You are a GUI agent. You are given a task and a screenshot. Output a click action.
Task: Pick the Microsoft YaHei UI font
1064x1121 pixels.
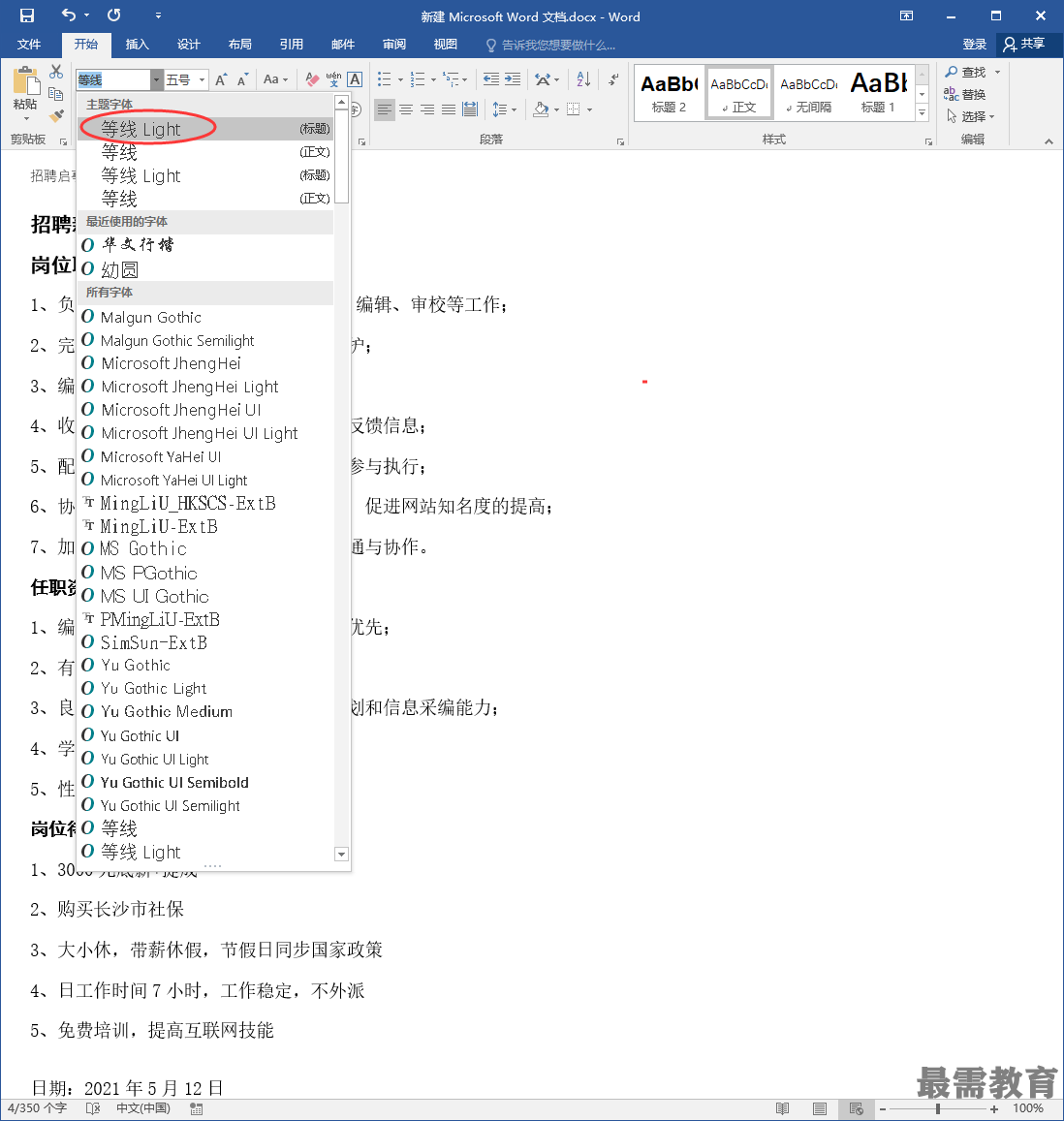pos(205,456)
